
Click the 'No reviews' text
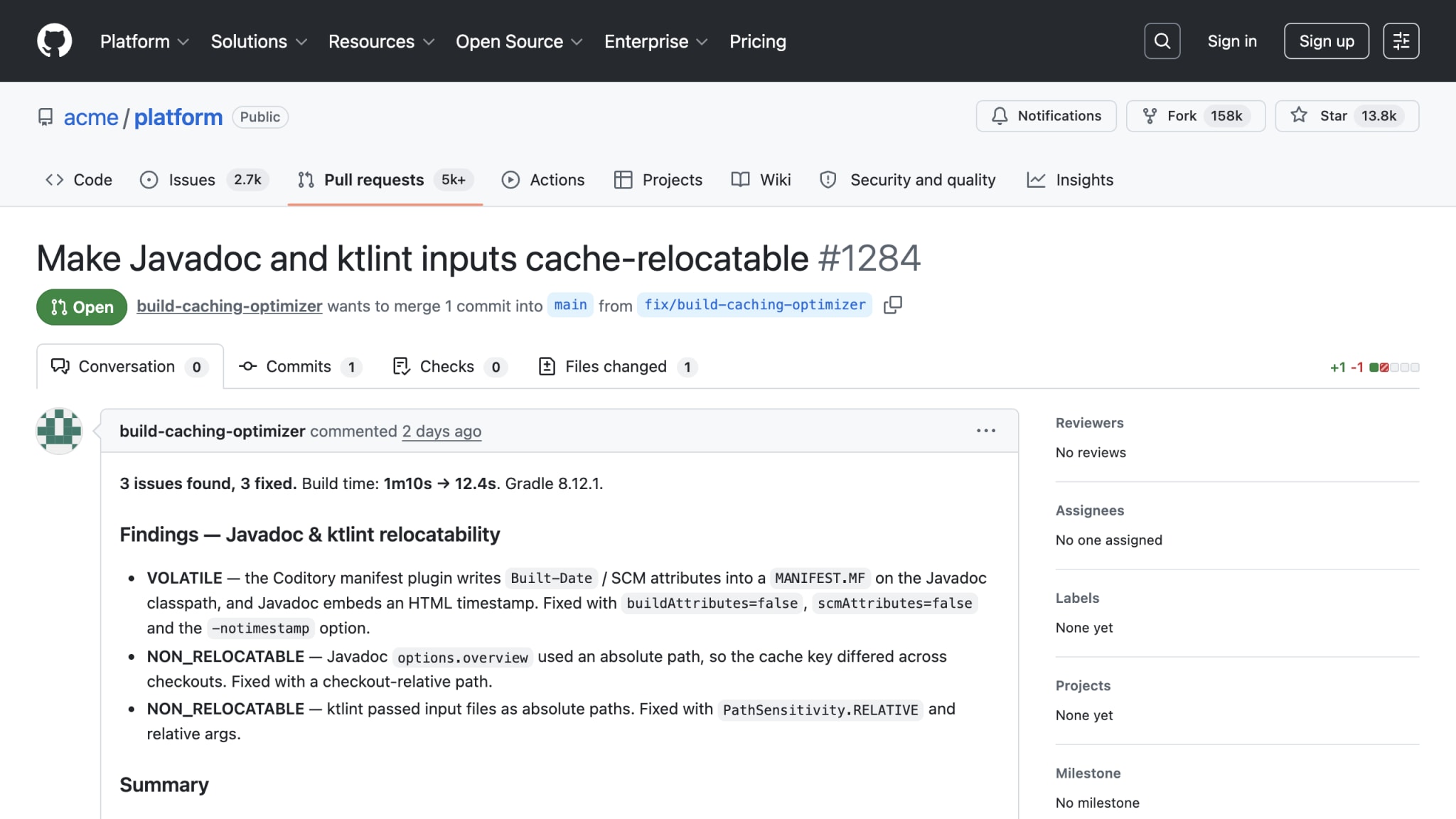[1091, 453]
